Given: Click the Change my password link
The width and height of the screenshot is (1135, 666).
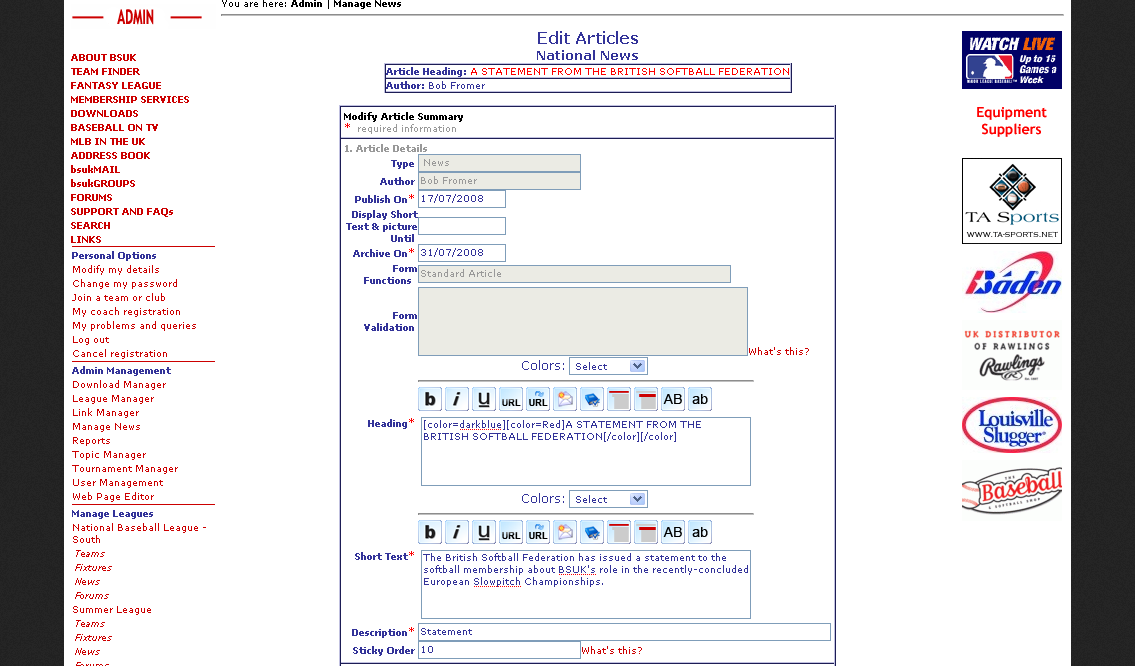Looking at the screenshot, I should pos(125,284).
